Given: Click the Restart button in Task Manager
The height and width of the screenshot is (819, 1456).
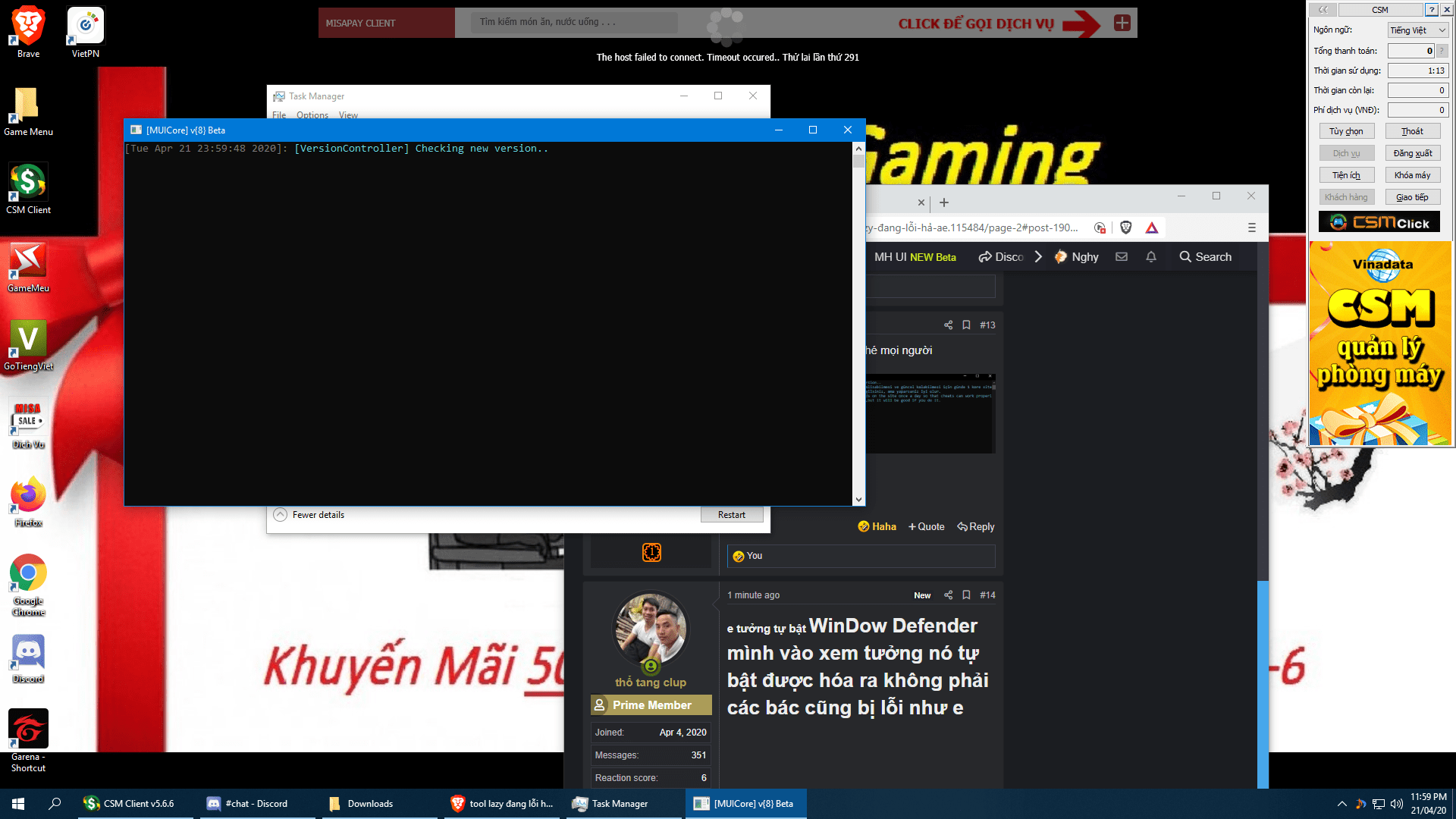Looking at the screenshot, I should 732,515.
